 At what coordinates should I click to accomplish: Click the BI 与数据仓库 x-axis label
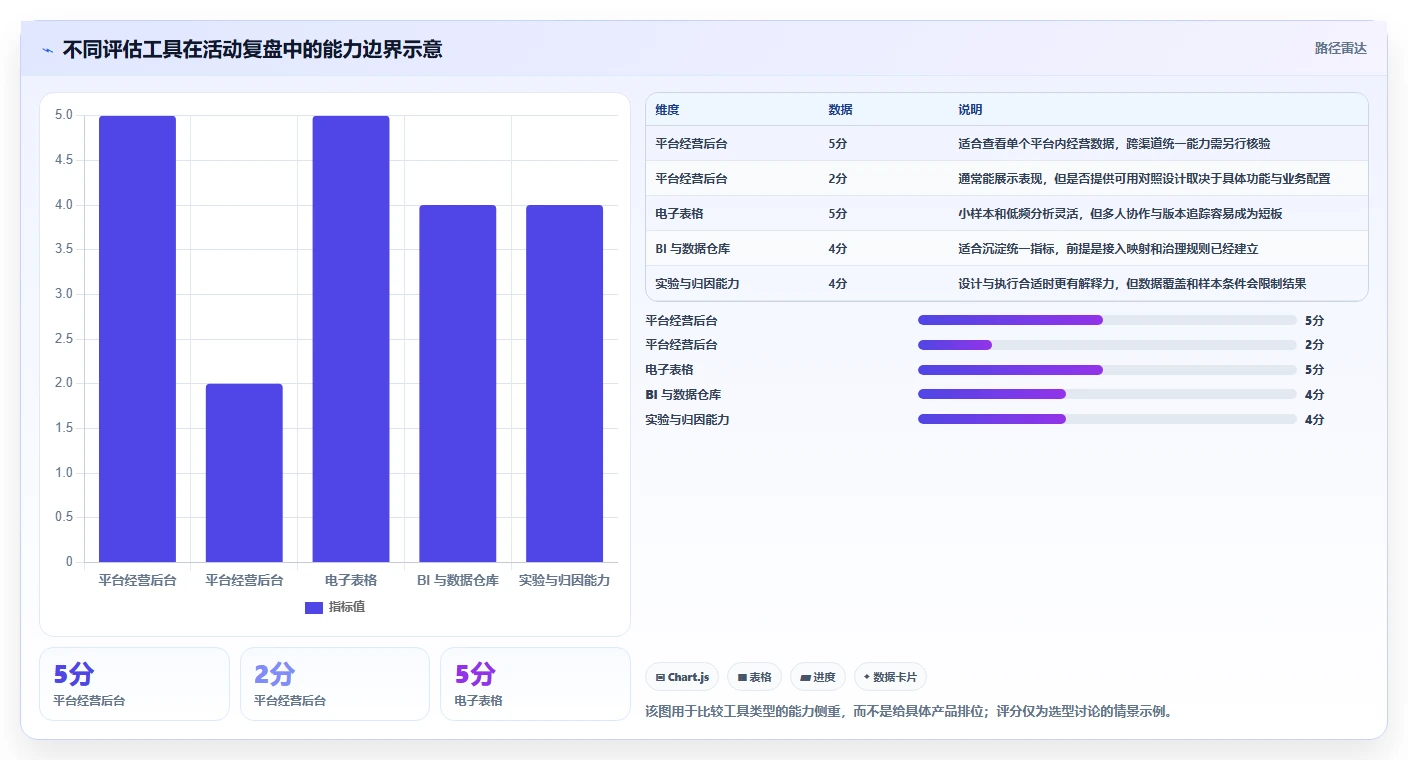click(458, 580)
